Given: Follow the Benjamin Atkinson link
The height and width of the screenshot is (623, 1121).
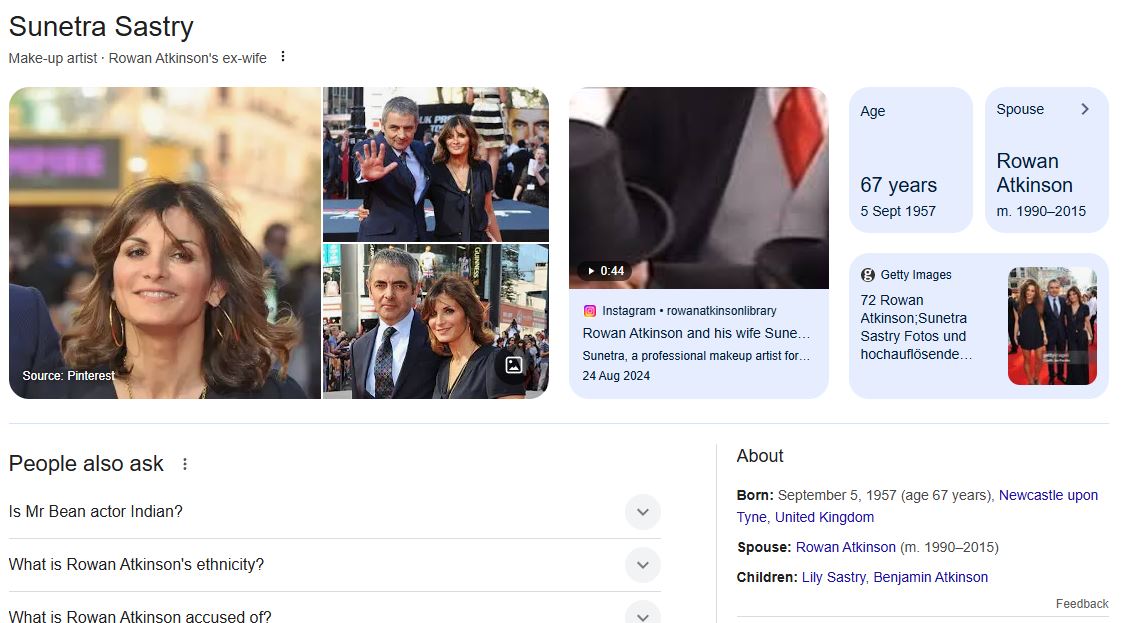Looking at the screenshot, I should coord(931,577).
